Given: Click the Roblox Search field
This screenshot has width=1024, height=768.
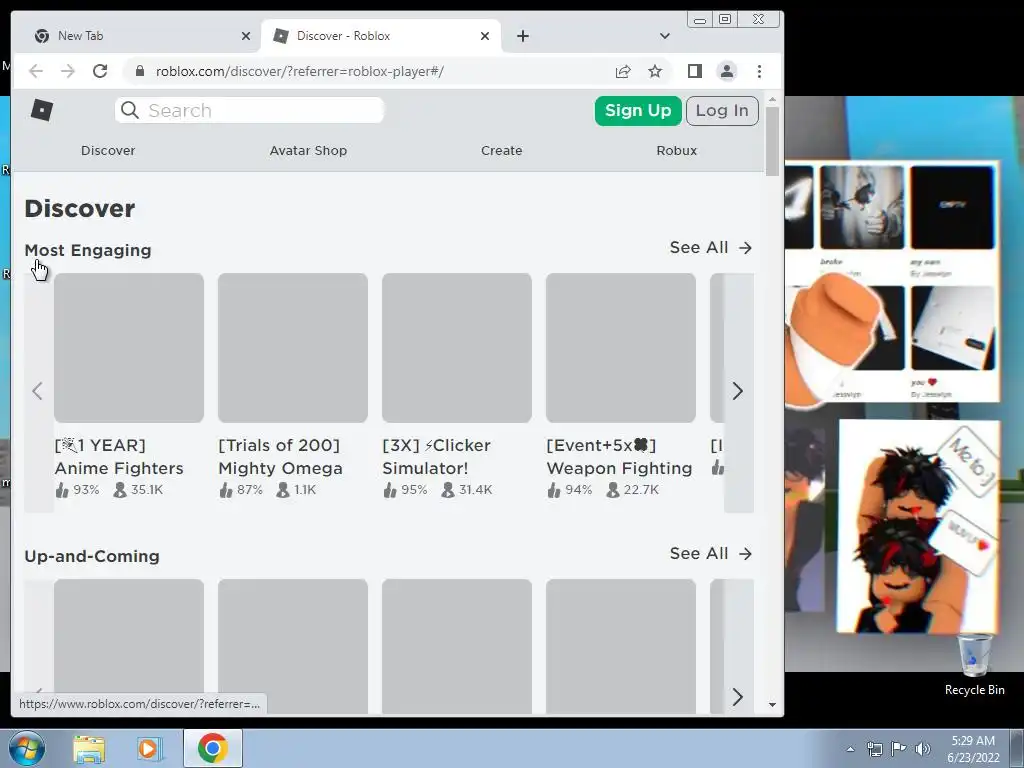Looking at the screenshot, I should [x=249, y=110].
